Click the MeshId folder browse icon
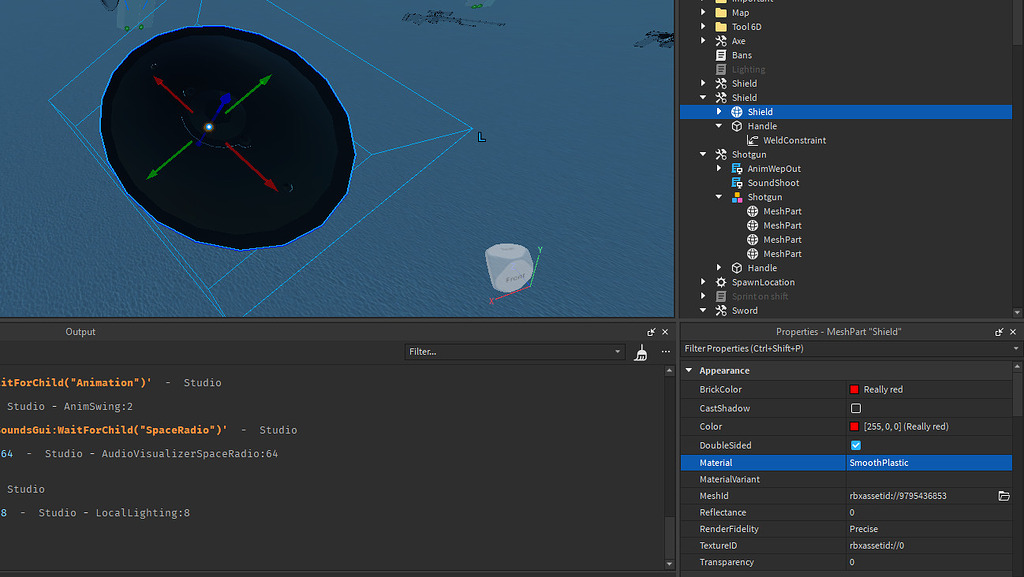This screenshot has width=1024, height=577. coord(1004,496)
